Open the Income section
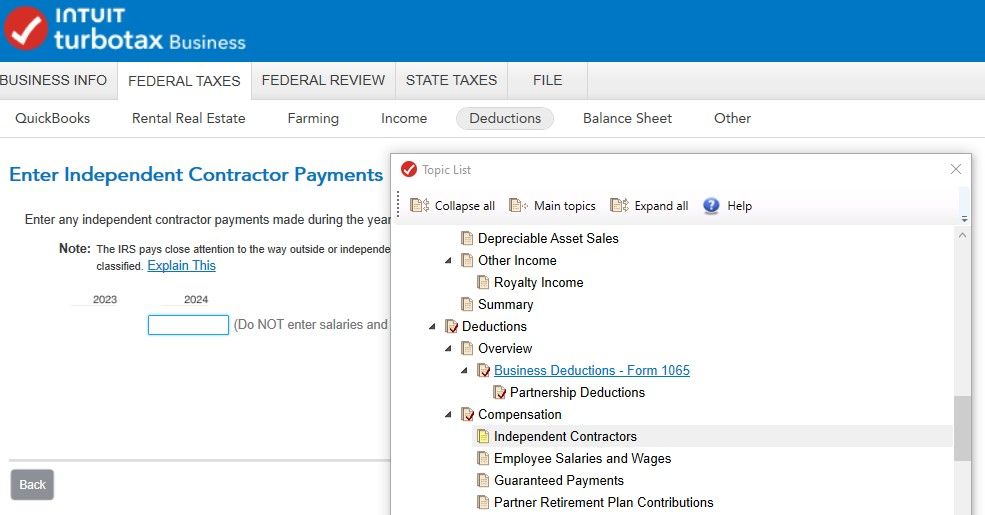Image resolution: width=985 pixels, height=515 pixels. click(x=404, y=118)
